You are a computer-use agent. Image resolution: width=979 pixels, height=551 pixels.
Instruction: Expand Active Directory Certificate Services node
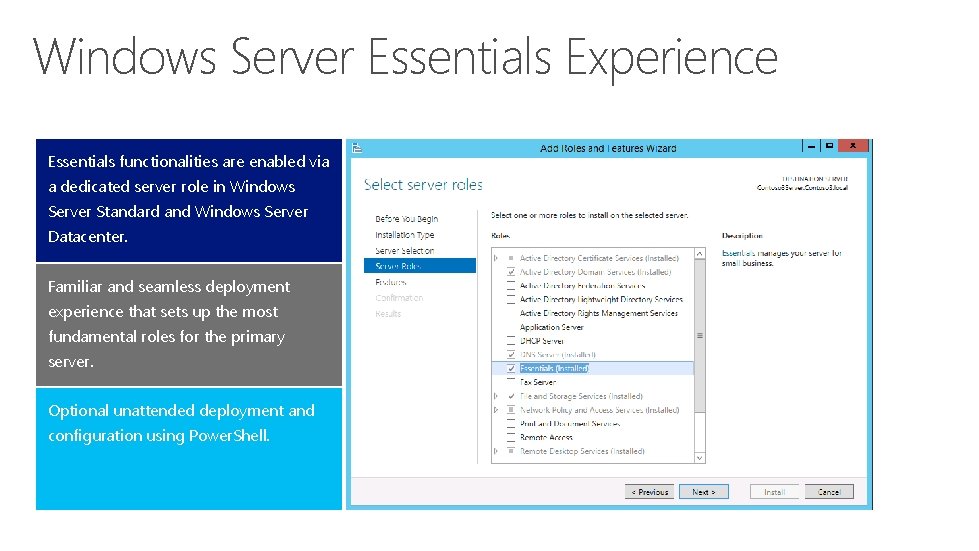point(496,258)
